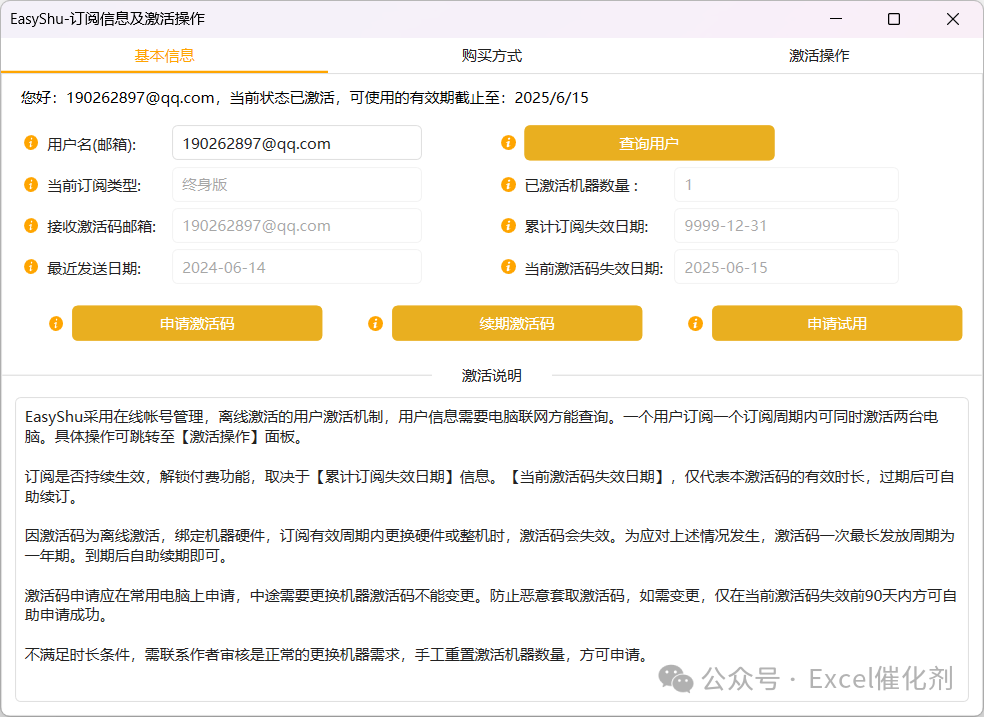This screenshot has height=717, width=984.
Task: Click info icon beside 已激活机器数量 label
Action: pyautogui.click(x=508, y=184)
